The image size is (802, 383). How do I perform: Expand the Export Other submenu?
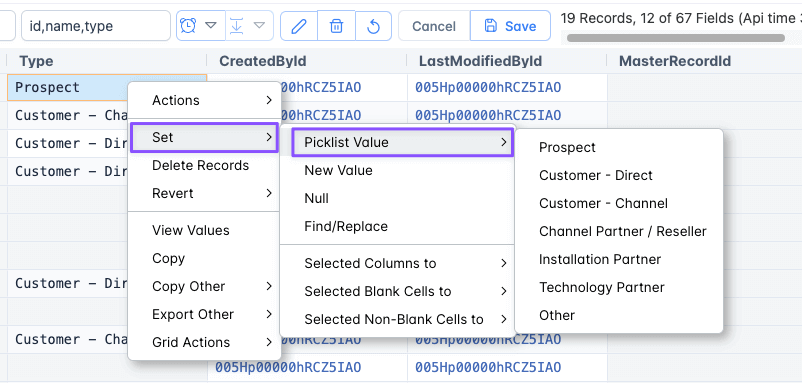204,314
